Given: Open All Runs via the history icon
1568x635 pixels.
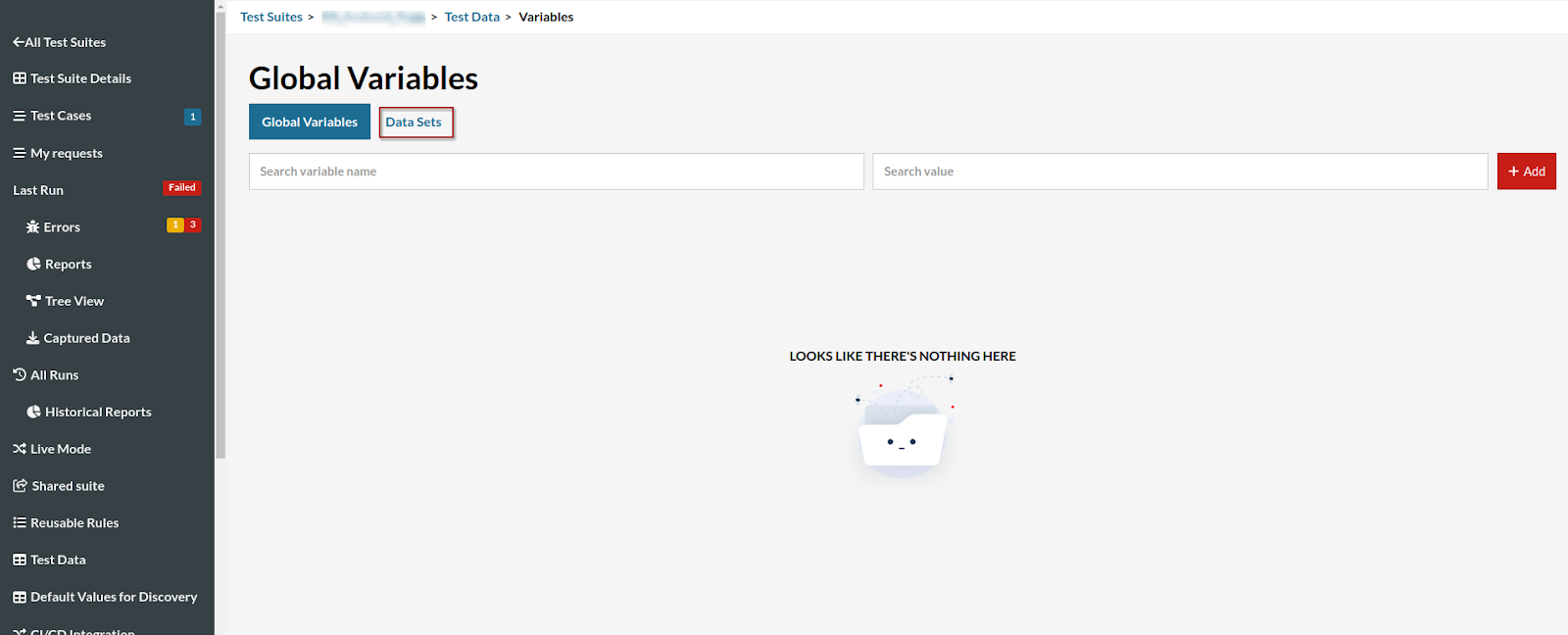Looking at the screenshot, I should [x=20, y=375].
